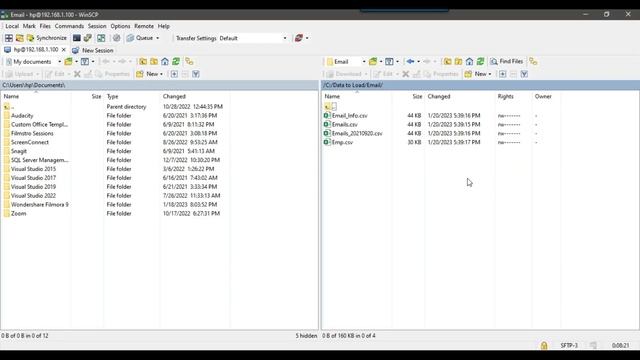Go to remote home directory icon
The height and width of the screenshot is (360, 640).
(x=469, y=62)
